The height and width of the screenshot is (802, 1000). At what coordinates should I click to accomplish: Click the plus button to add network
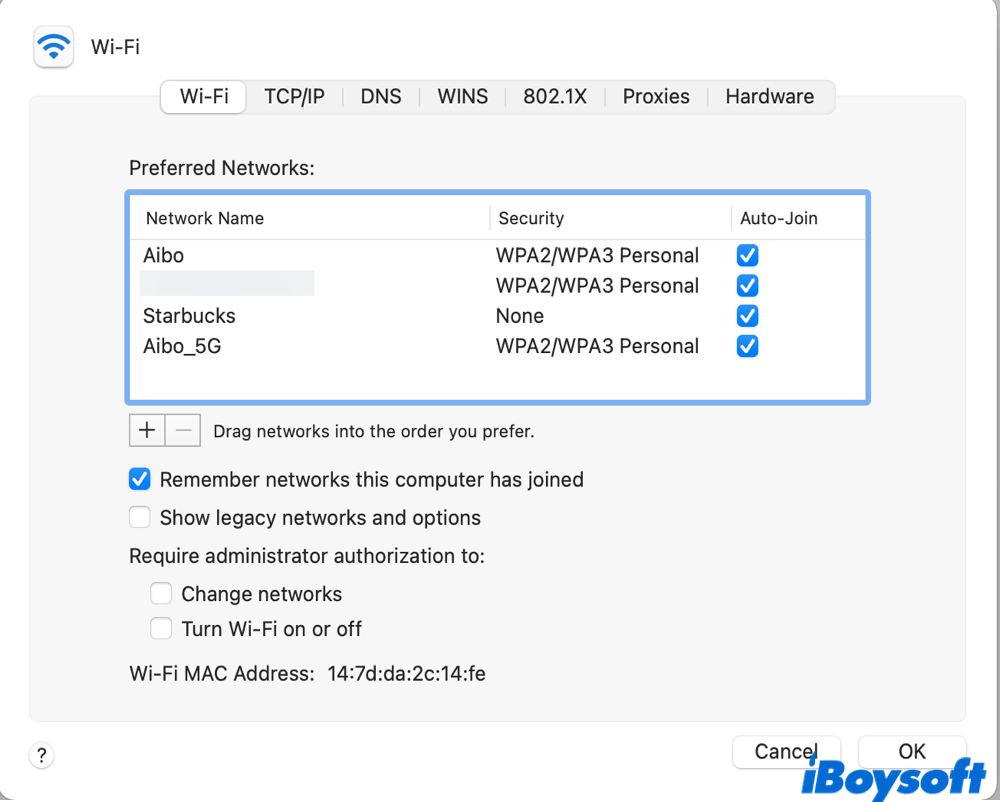point(147,430)
